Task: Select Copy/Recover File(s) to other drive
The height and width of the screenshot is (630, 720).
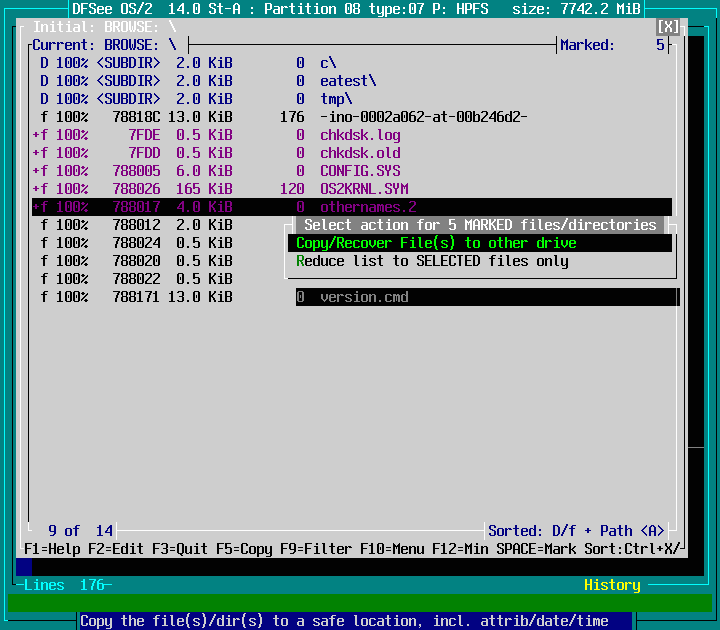Action: (x=436, y=243)
